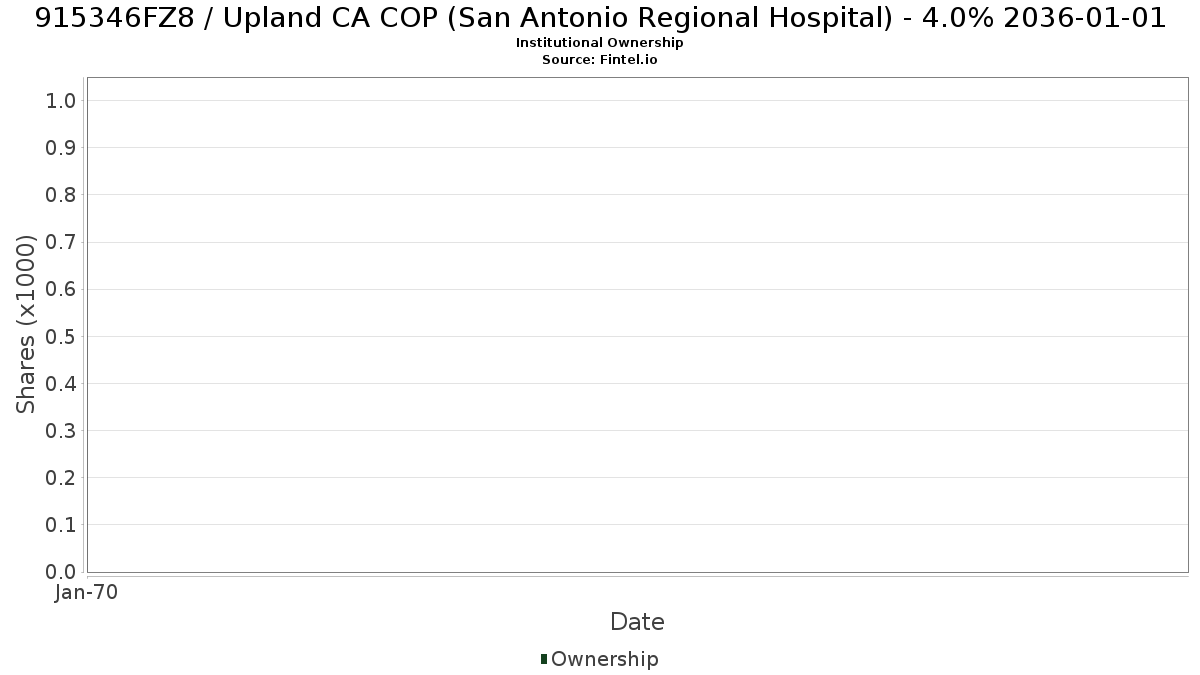Screen dimensions: 1200x675
Task: Click the 0.0 y-axis tick label
Action: click(x=61, y=571)
